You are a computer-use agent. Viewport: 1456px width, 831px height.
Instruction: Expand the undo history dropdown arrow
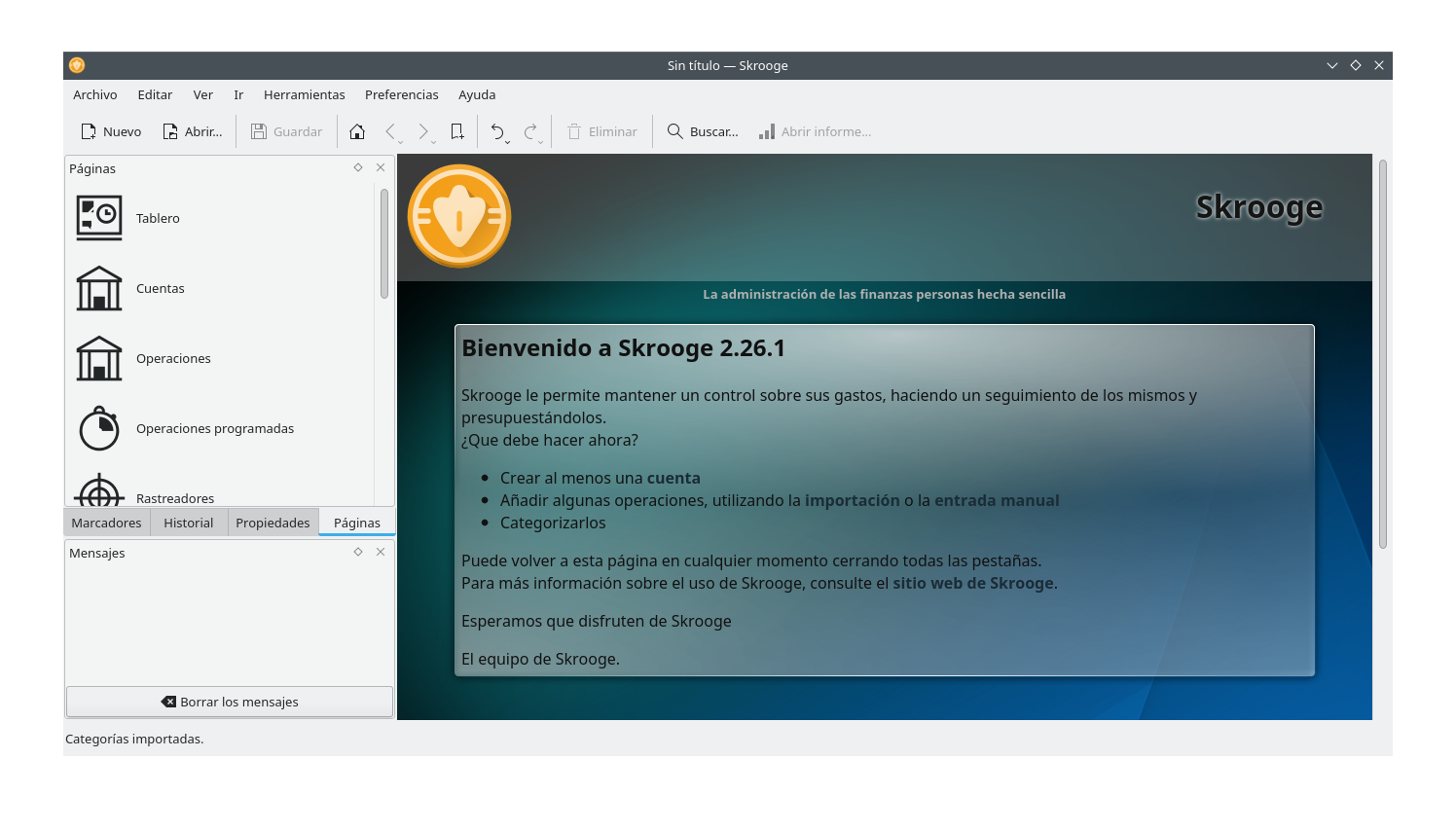click(508, 142)
